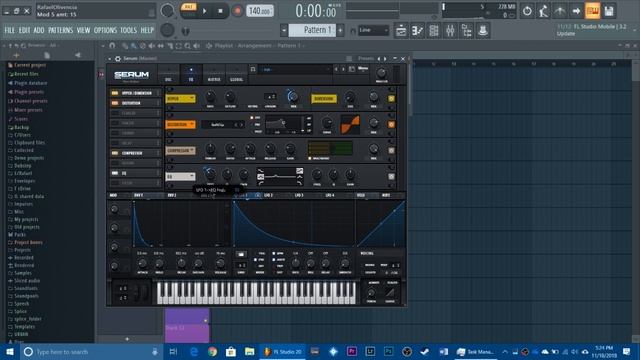Toggle EQ effect enable in FX list

[115, 173]
